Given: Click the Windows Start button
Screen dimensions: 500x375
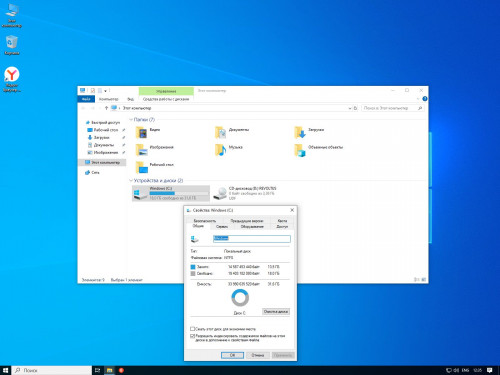Looking at the screenshot, I should (x=5, y=370).
